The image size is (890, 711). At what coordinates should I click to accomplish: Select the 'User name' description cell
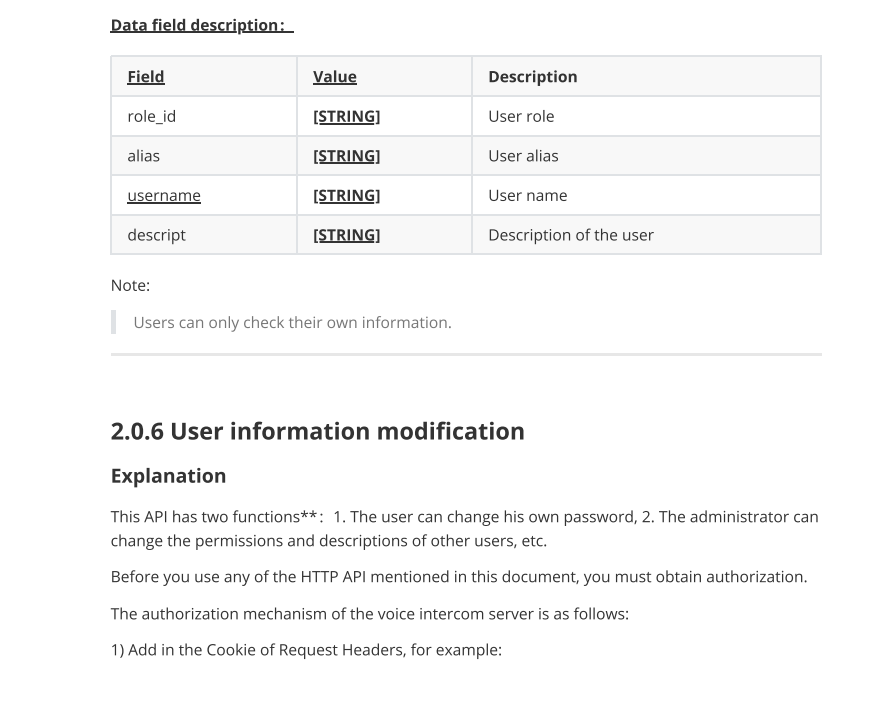646,196
